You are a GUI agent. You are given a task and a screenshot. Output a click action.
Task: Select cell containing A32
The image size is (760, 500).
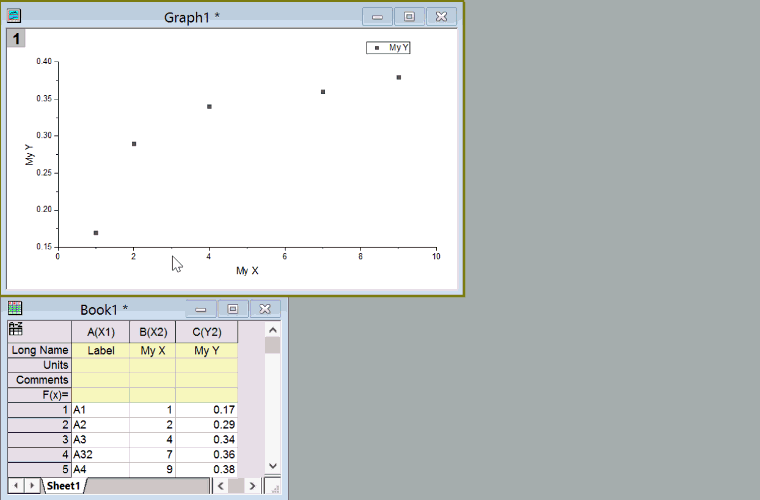pos(100,454)
